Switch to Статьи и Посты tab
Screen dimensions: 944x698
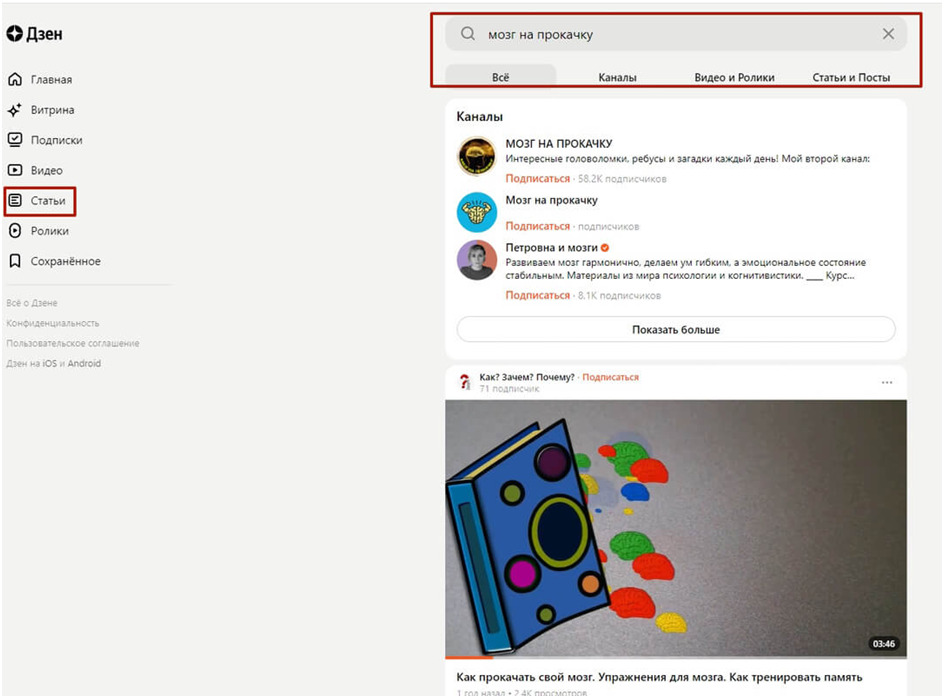pyautogui.click(x=851, y=77)
